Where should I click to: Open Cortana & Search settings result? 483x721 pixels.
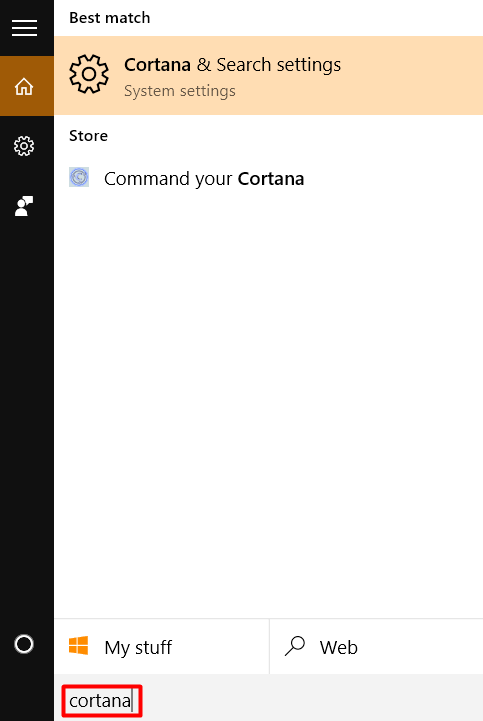(x=269, y=75)
